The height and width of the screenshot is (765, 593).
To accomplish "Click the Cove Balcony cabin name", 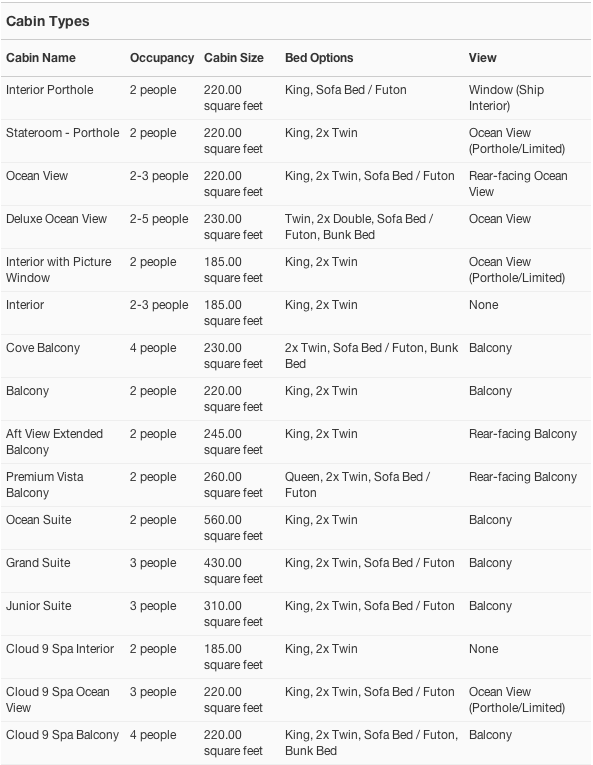I will pos(43,348).
